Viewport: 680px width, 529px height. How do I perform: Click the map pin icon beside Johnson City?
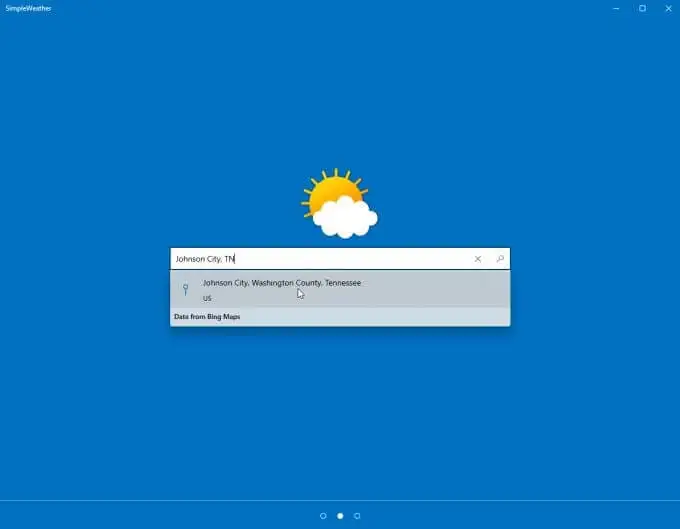pos(186,289)
